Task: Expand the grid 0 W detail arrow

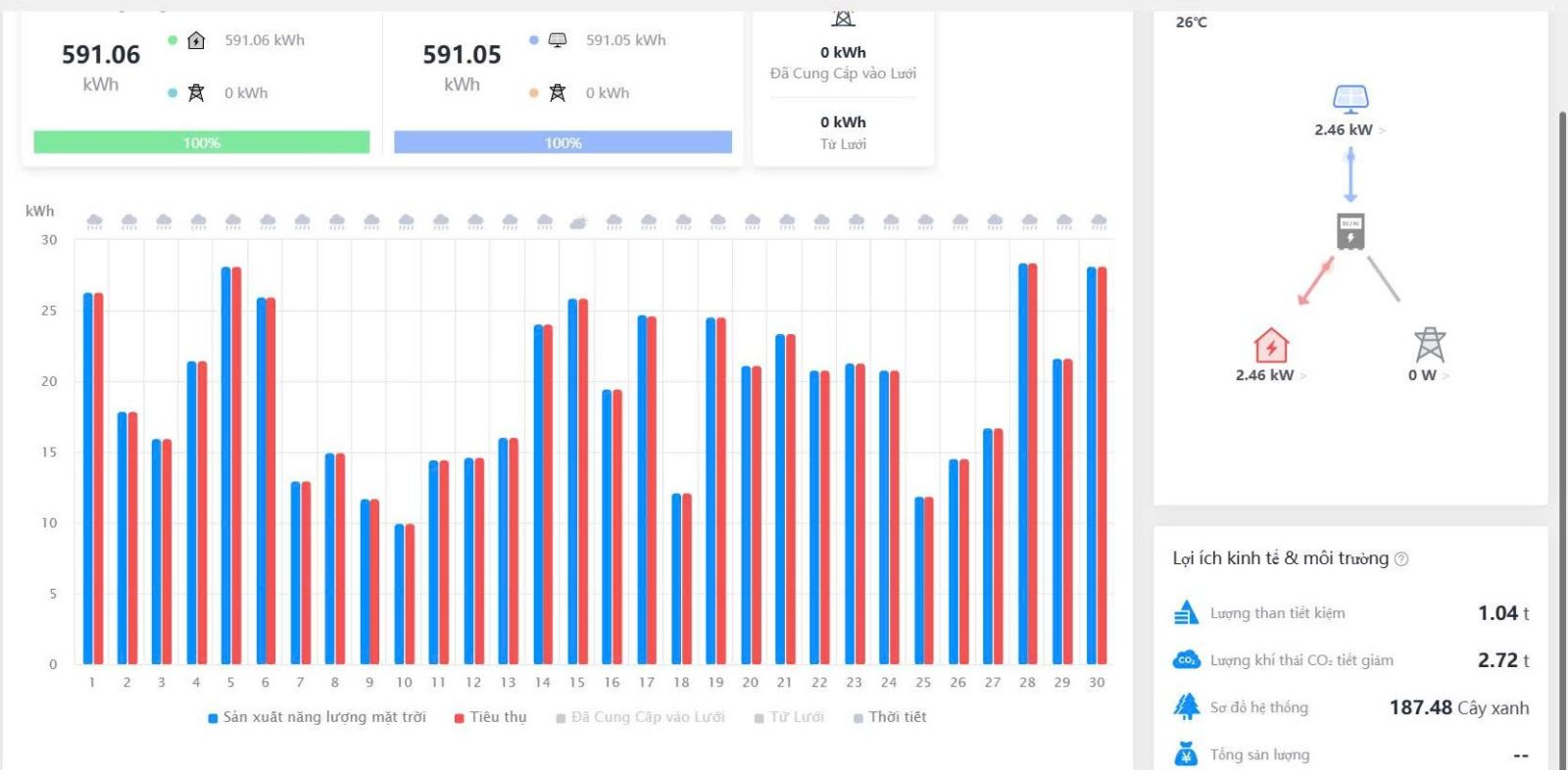Action: [1445, 376]
